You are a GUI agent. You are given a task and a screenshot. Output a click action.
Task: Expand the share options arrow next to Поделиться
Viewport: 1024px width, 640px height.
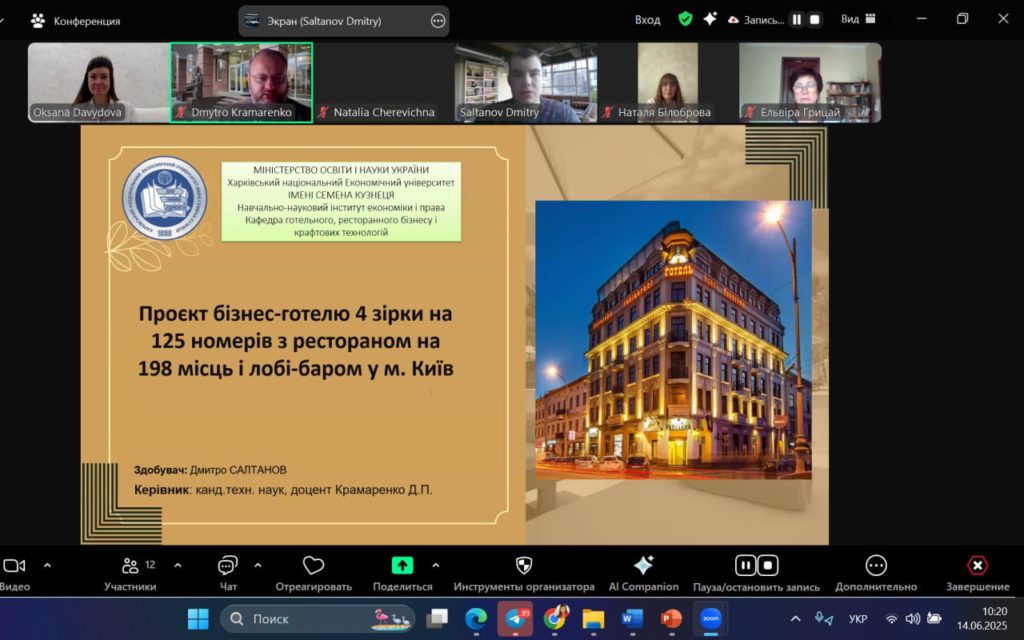point(436,565)
